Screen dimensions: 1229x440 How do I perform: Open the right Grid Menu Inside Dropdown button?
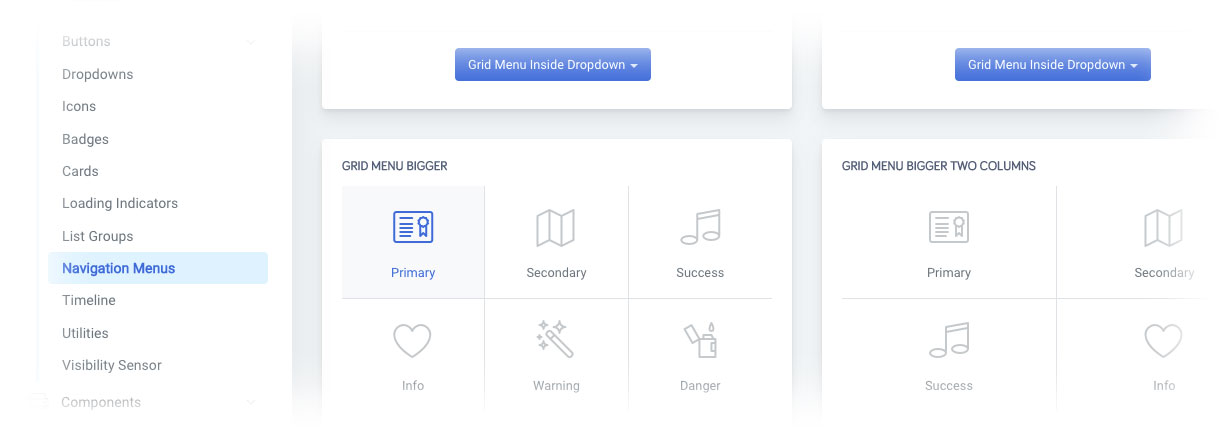1053,65
